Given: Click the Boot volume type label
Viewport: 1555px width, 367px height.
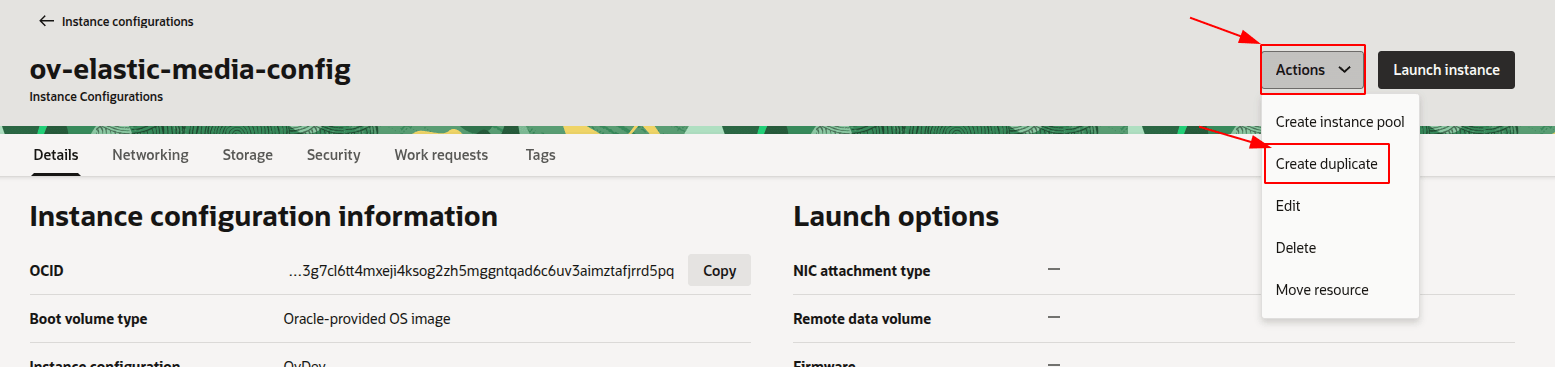Looking at the screenshot, I should point(89,319).
